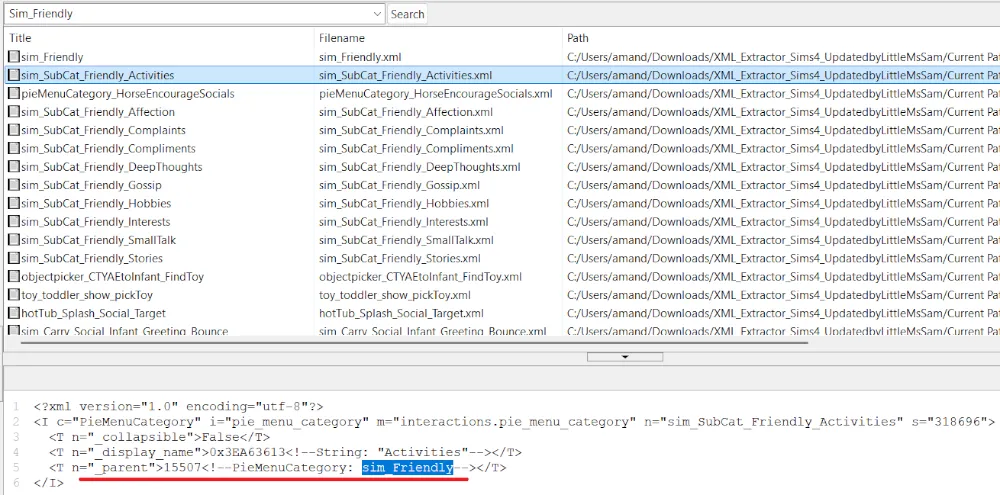Click file icon next to sim_SubCat_Friendly_Hobbies
This screenshot has height=495, width=1000.
(13, 203)
